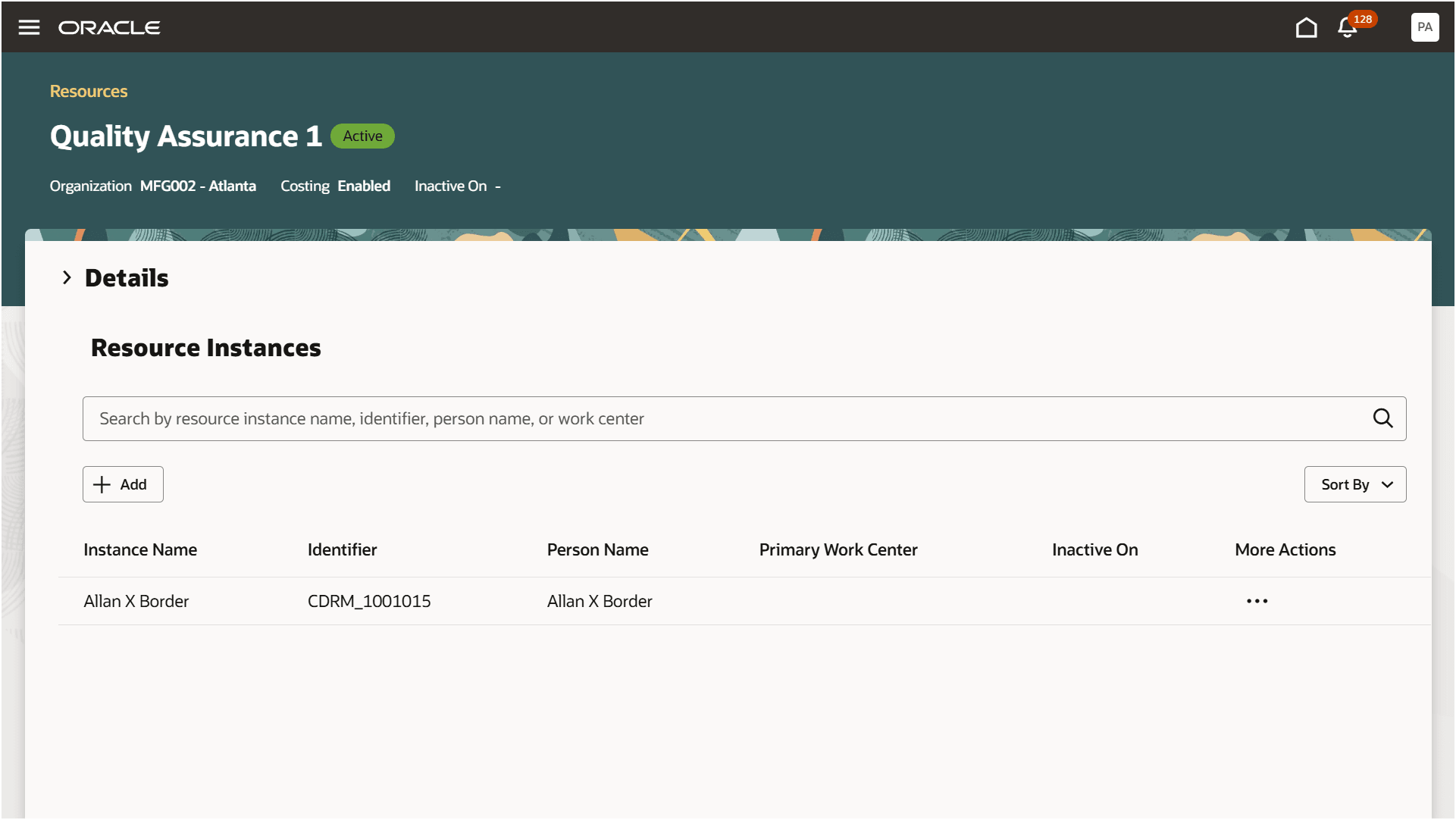Follow the Resources breadcrumb link
Image resolution: width=1456 pixels, height=820 pixels.
coord(89,91)
